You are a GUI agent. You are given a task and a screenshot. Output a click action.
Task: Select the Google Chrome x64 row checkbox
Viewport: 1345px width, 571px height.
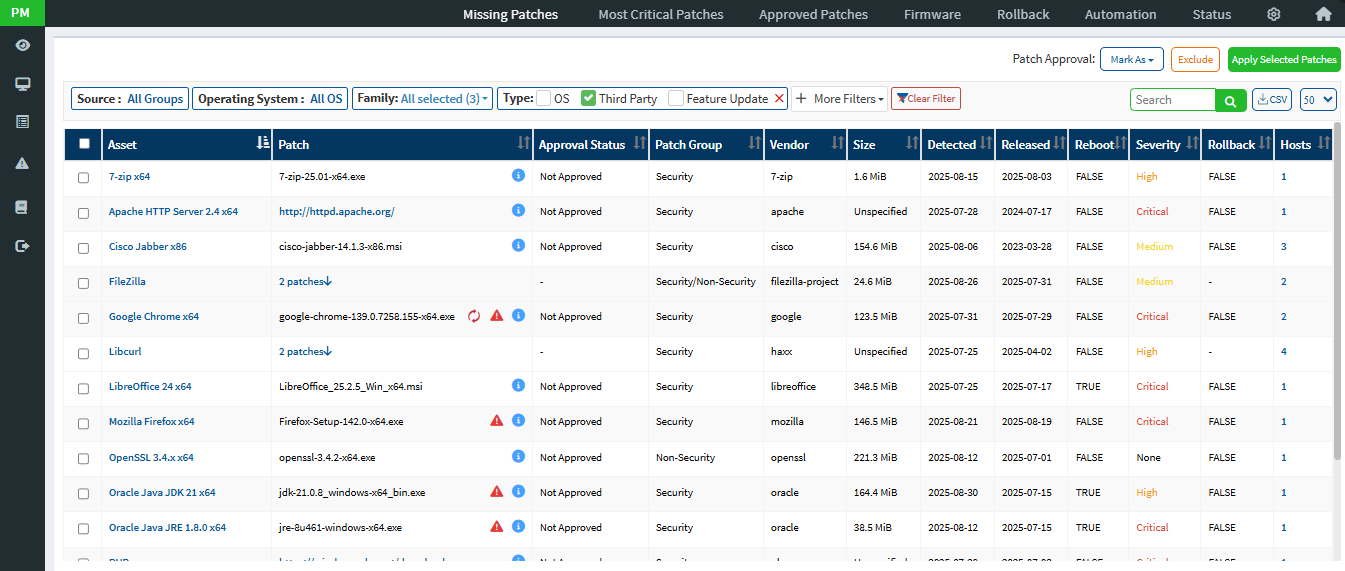point(84,317)
